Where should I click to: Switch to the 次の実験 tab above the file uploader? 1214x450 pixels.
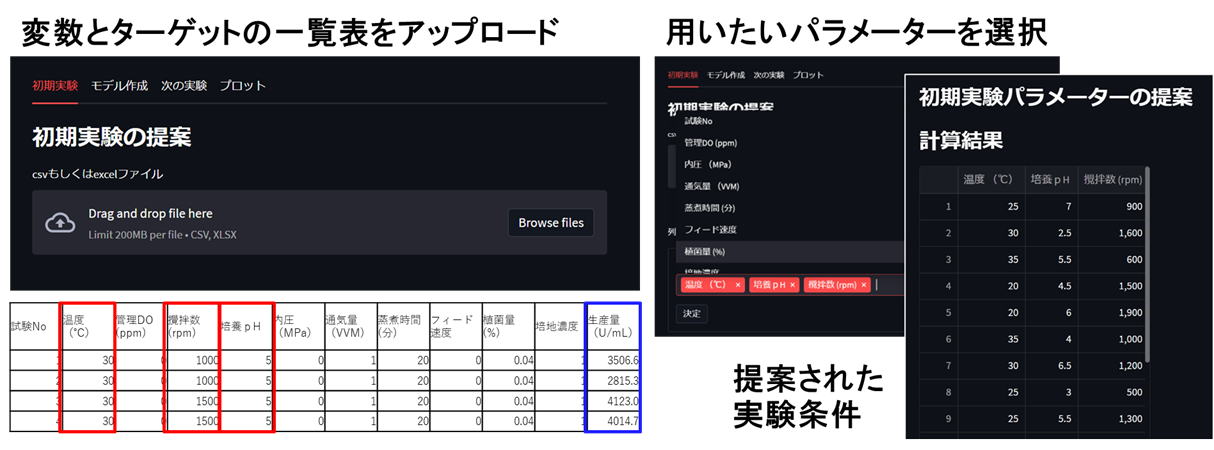click(184, 85)
